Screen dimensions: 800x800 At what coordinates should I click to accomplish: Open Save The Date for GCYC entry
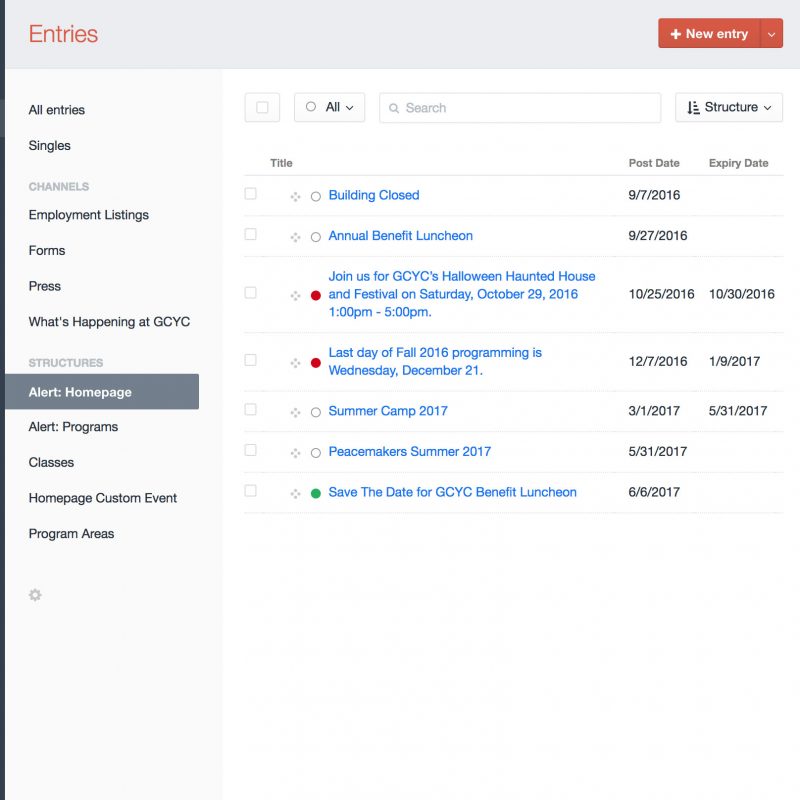click(453, 492)
